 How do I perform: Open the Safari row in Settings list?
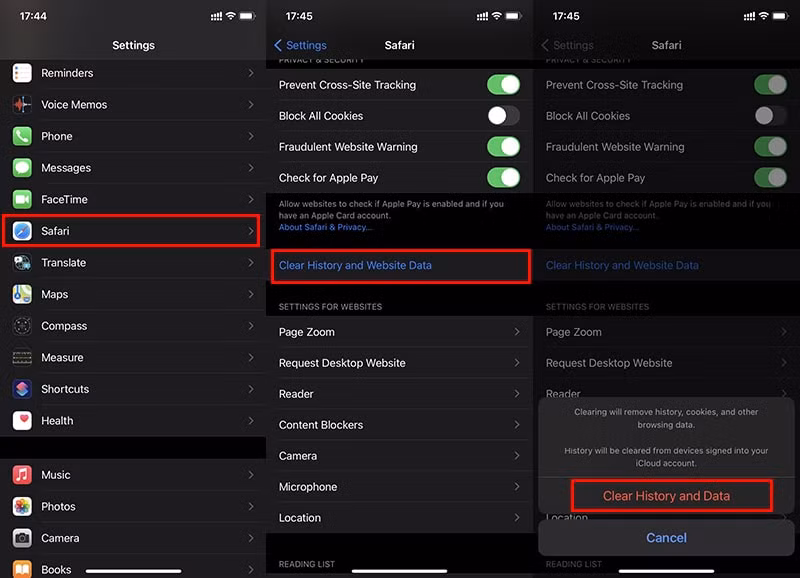coord(132,231)
